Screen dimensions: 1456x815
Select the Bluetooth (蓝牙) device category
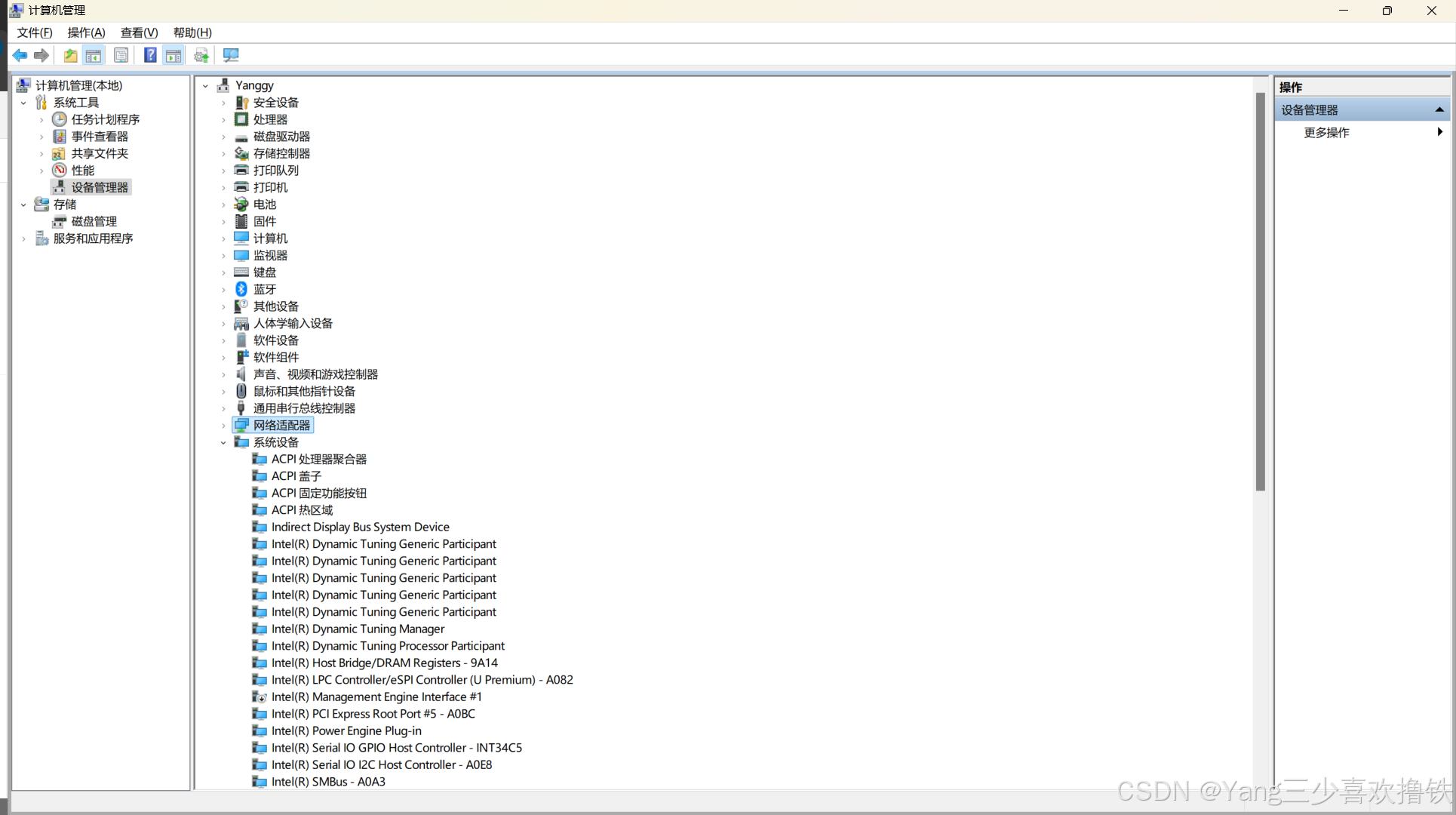pos(264,289)
